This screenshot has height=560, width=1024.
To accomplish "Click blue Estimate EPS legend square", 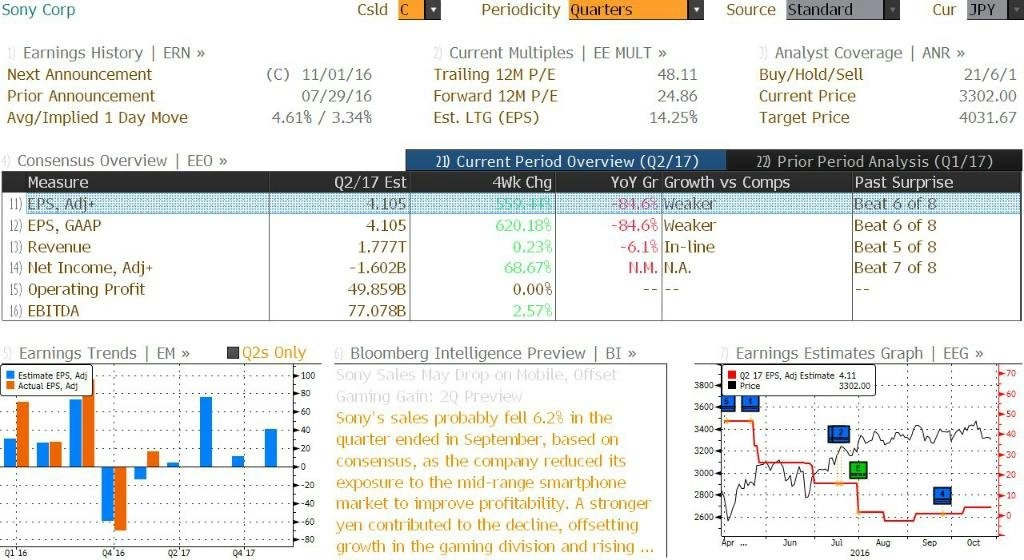I will click(x=10, y=375).
